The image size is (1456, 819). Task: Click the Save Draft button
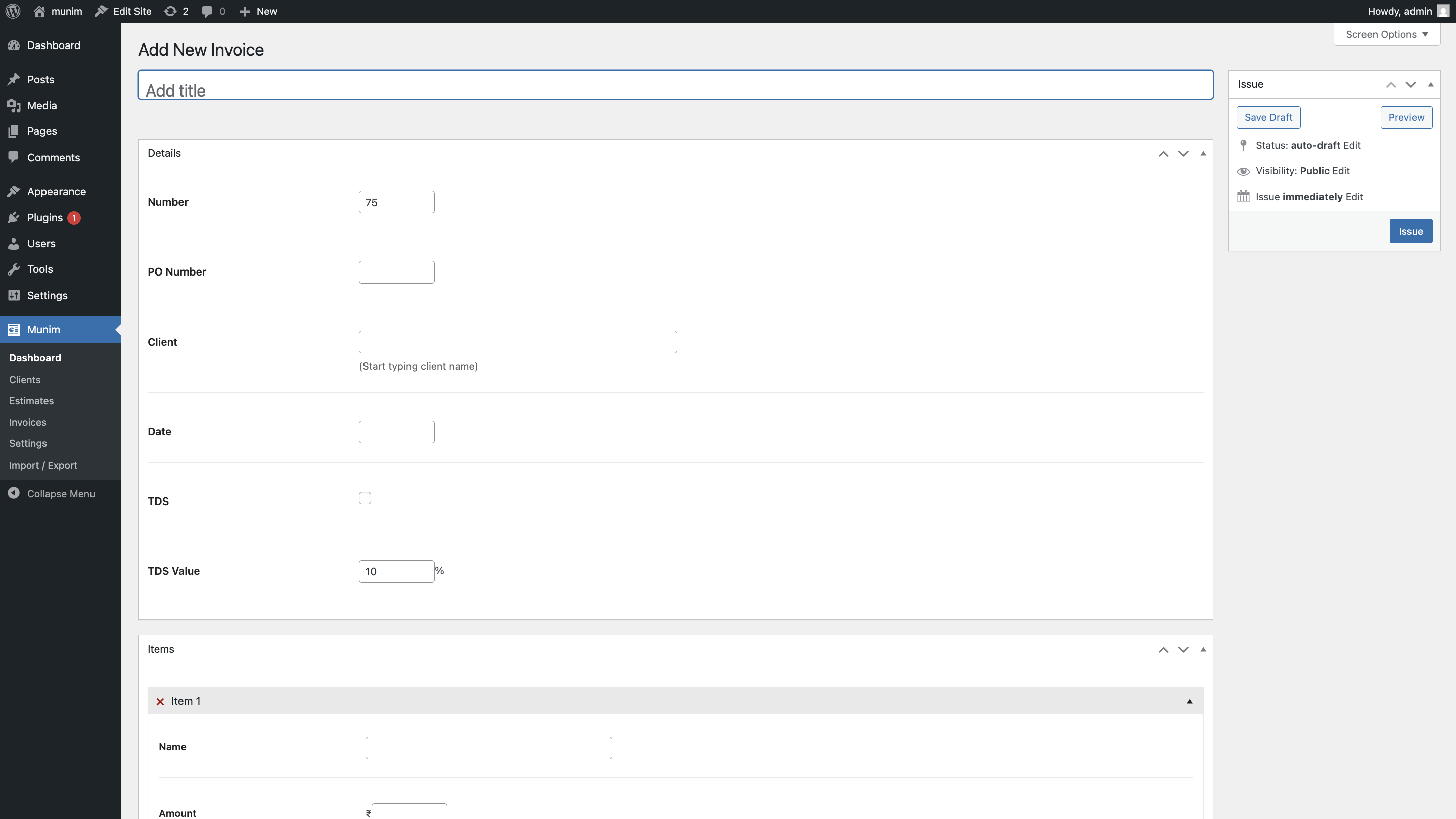tap(1268, 118)
